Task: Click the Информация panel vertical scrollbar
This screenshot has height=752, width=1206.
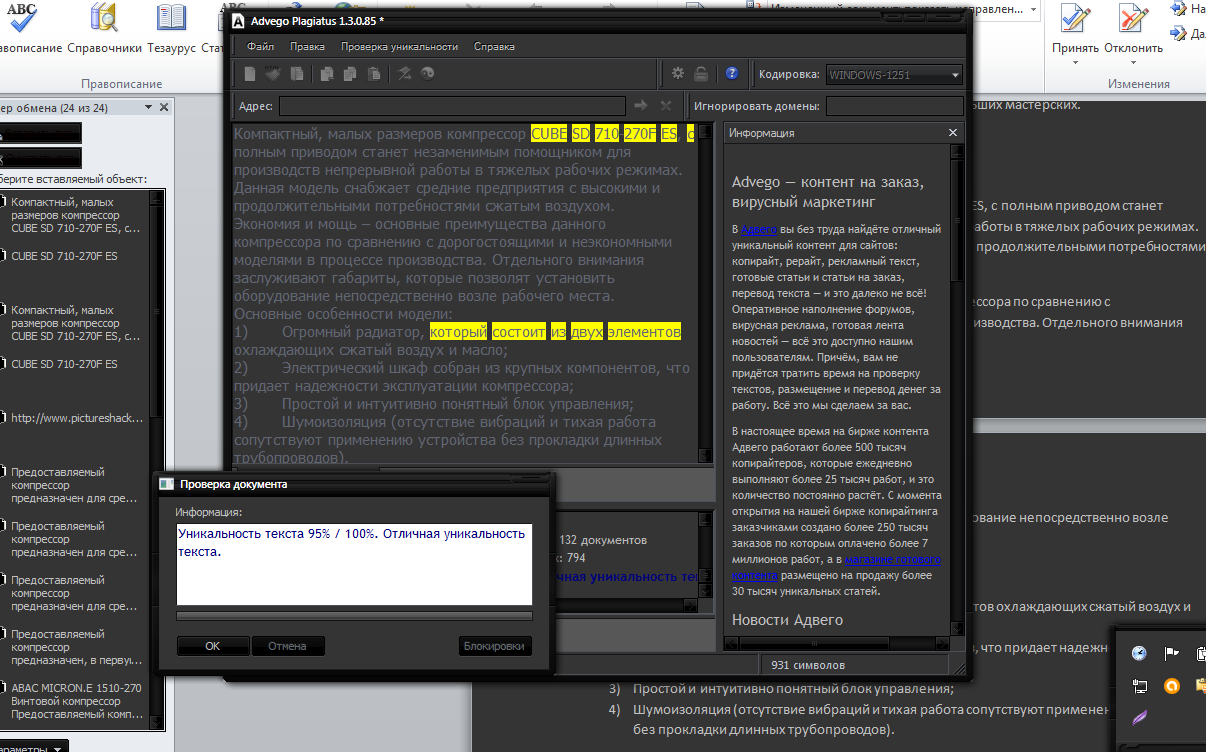Action: [958, 388]
